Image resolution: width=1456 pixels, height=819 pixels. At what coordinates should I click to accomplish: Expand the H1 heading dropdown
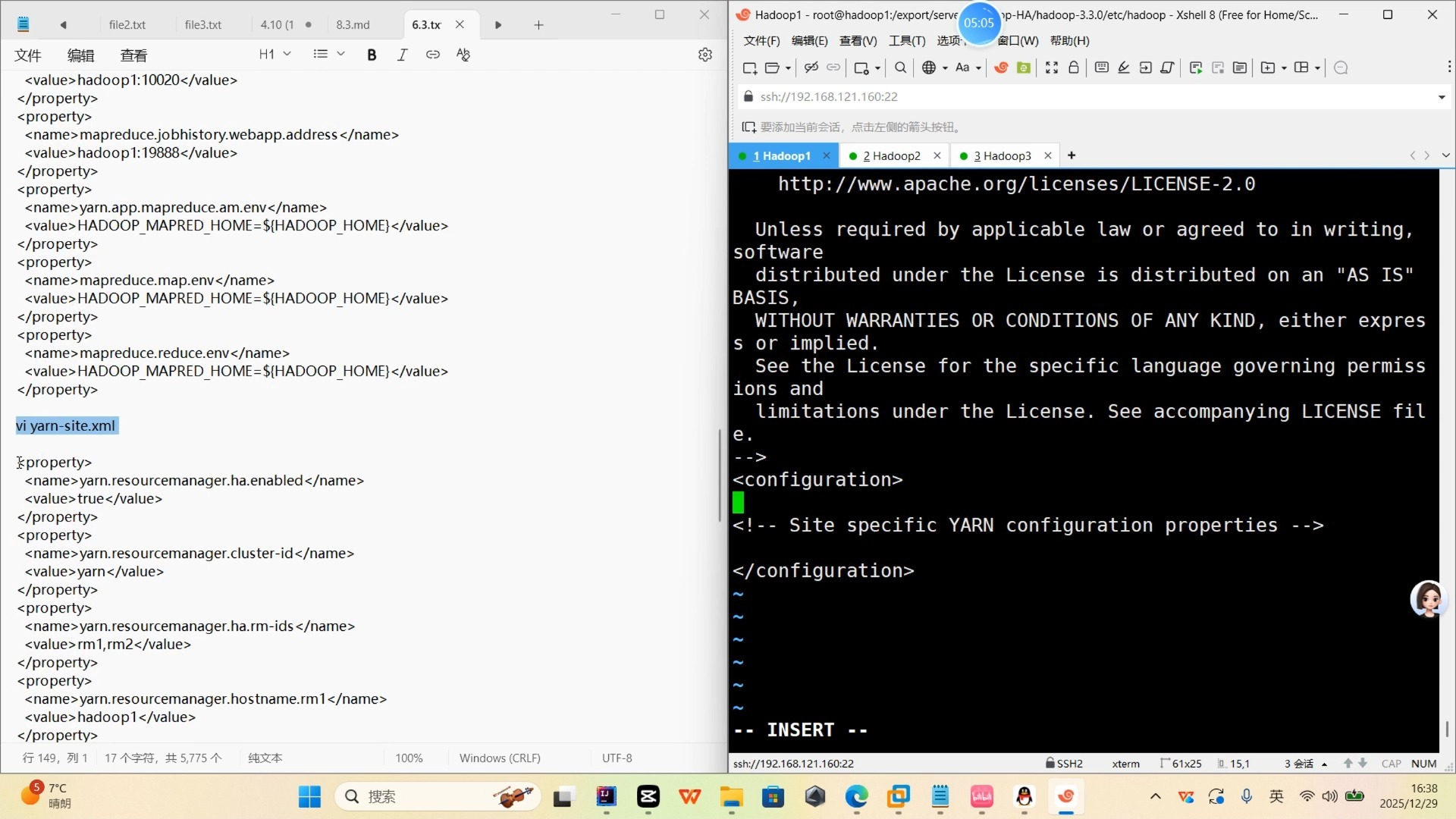click(x=275, y=54)
